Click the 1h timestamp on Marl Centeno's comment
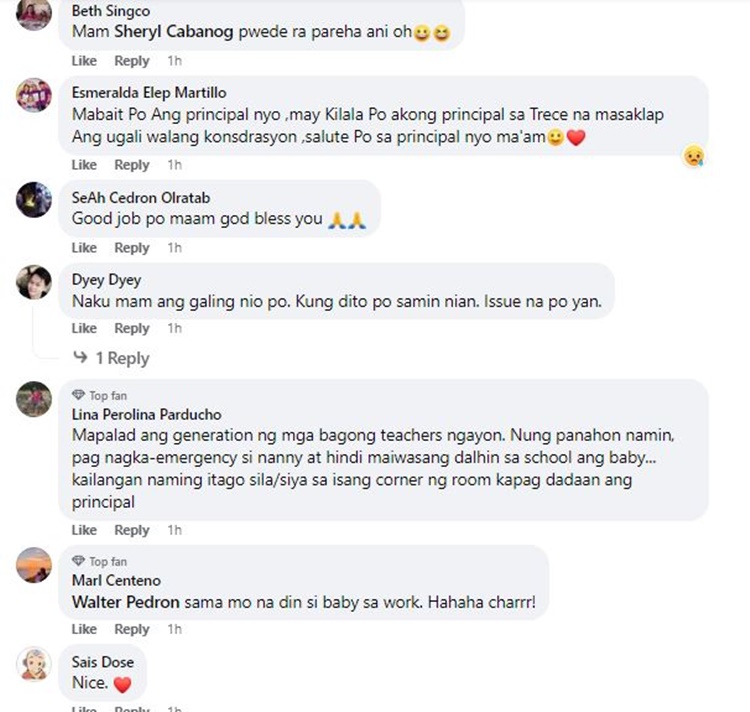The width and height of the screenshot is (750, 712). coord(174,629)
